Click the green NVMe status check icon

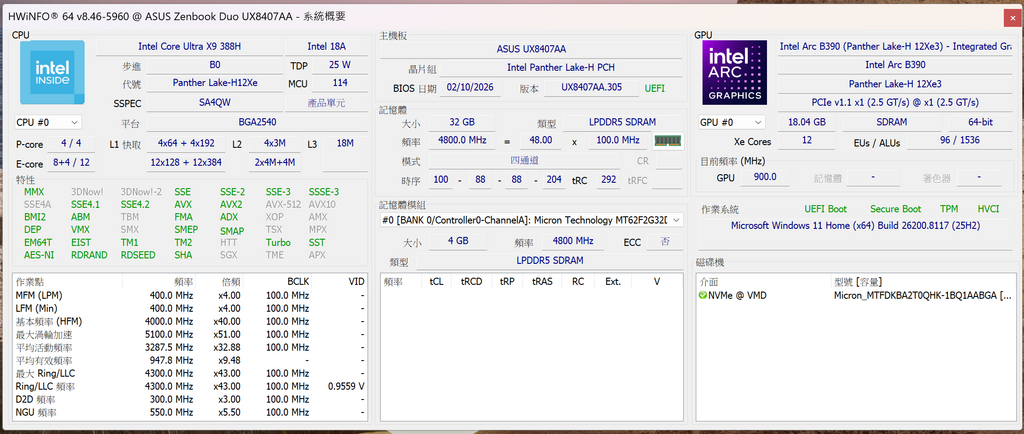pos(703,296)
